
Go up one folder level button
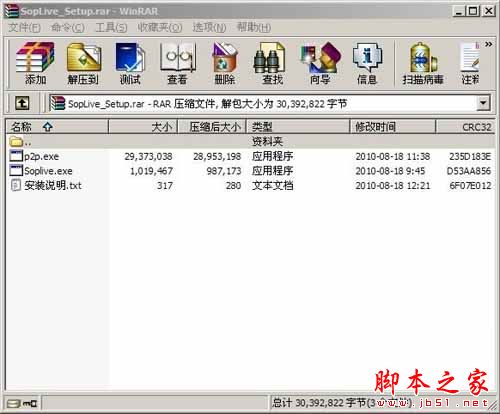[22, 103]
